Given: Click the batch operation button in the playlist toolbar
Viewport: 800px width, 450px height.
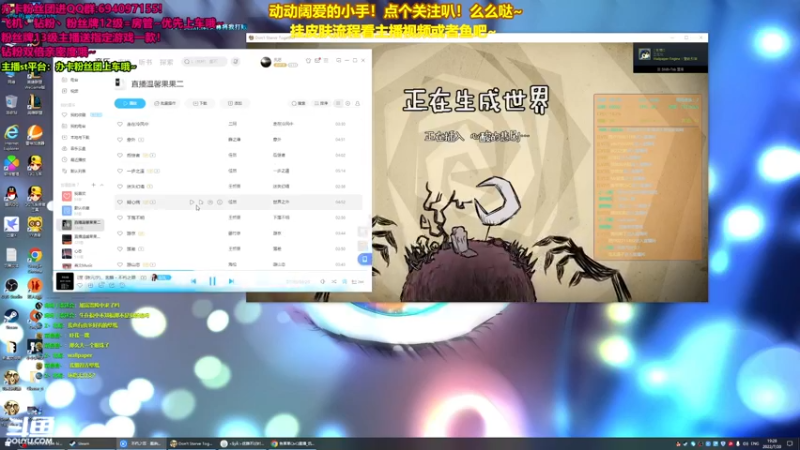Looking at the screenshot, I should [x=165, y=104].
